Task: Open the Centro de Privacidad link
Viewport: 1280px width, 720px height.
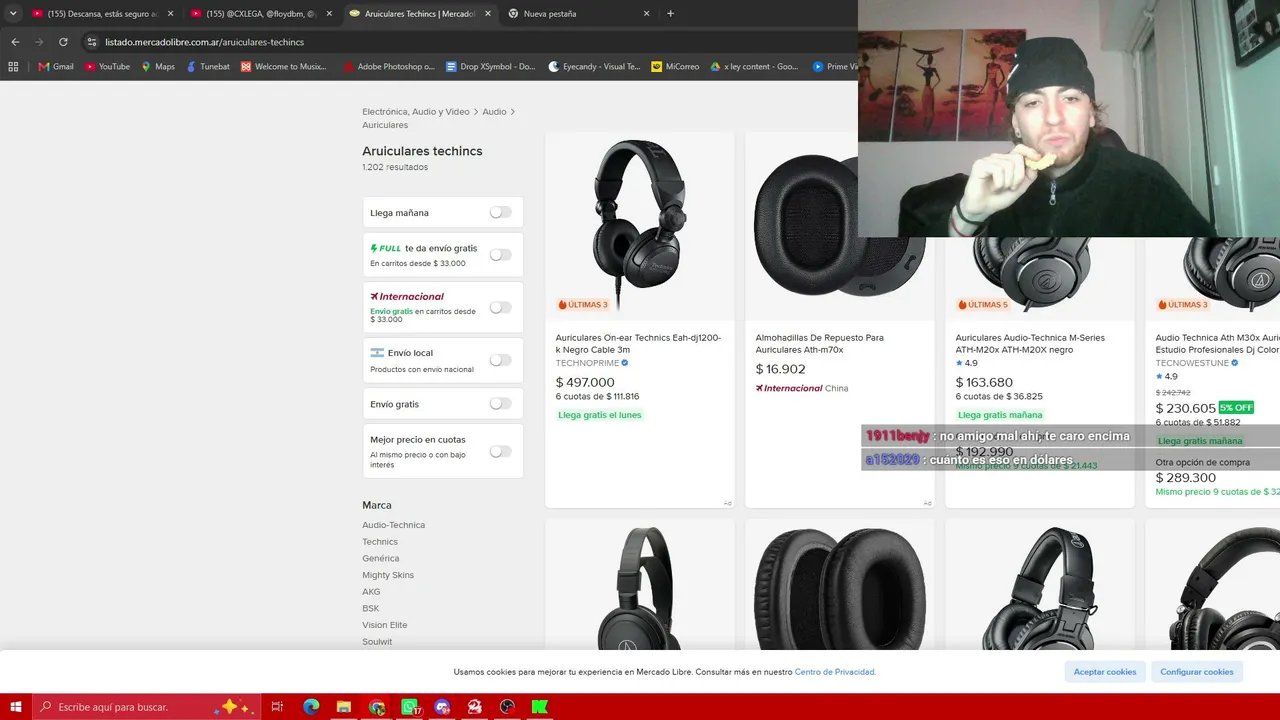Action: point(835,672)
